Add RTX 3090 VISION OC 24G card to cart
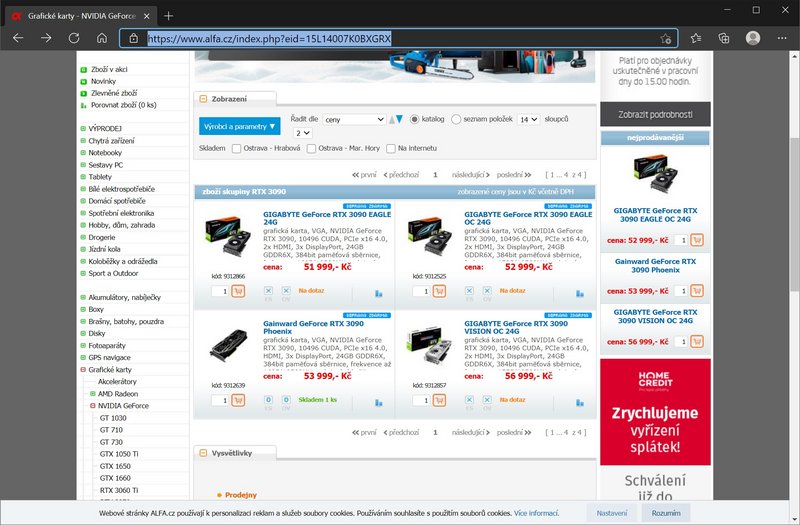This screenshot has height=525, width=800. [x=439, y=400]
